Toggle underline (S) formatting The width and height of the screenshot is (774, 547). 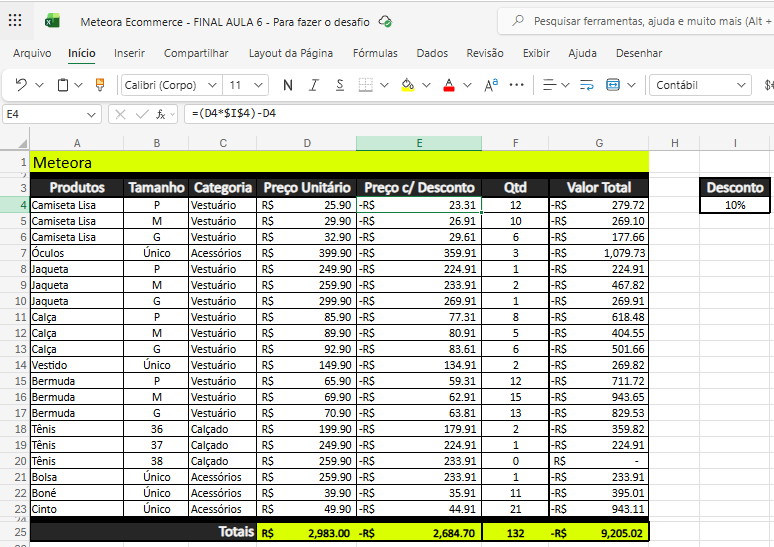(340, 85)
